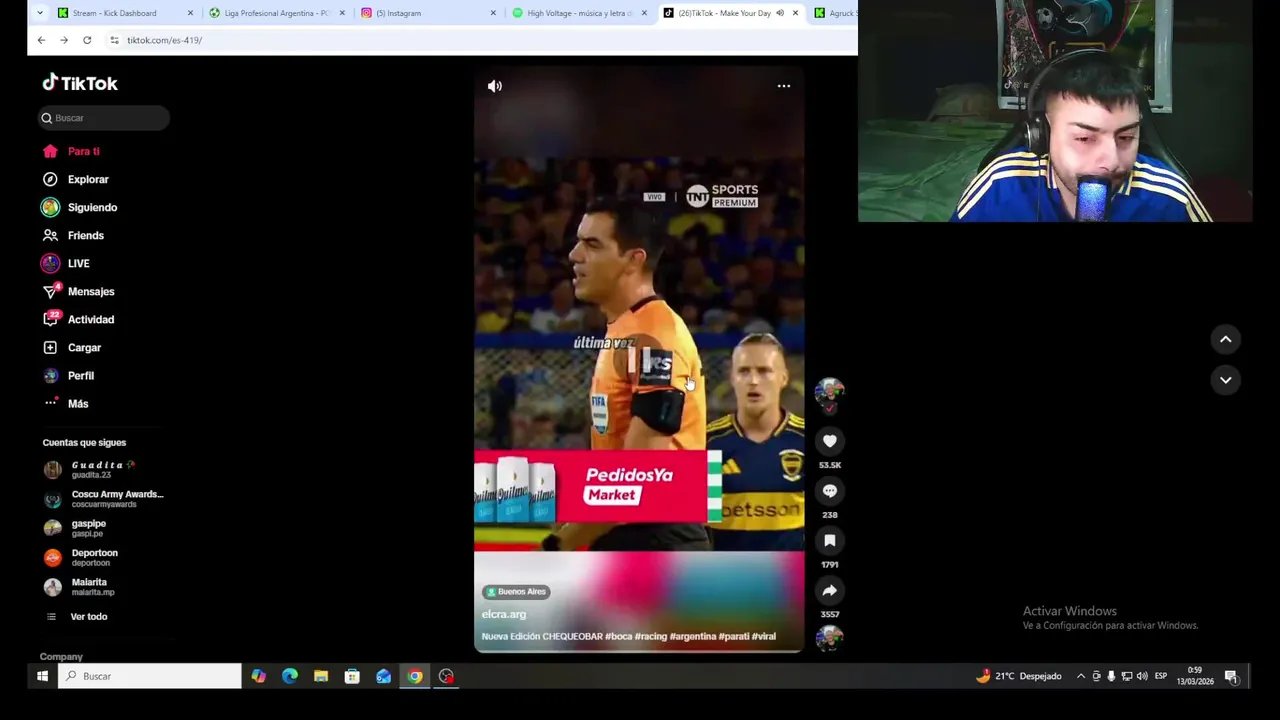Open Microsoft Store from the taskbar
The image size is (1280, 720).
point(352,677)
